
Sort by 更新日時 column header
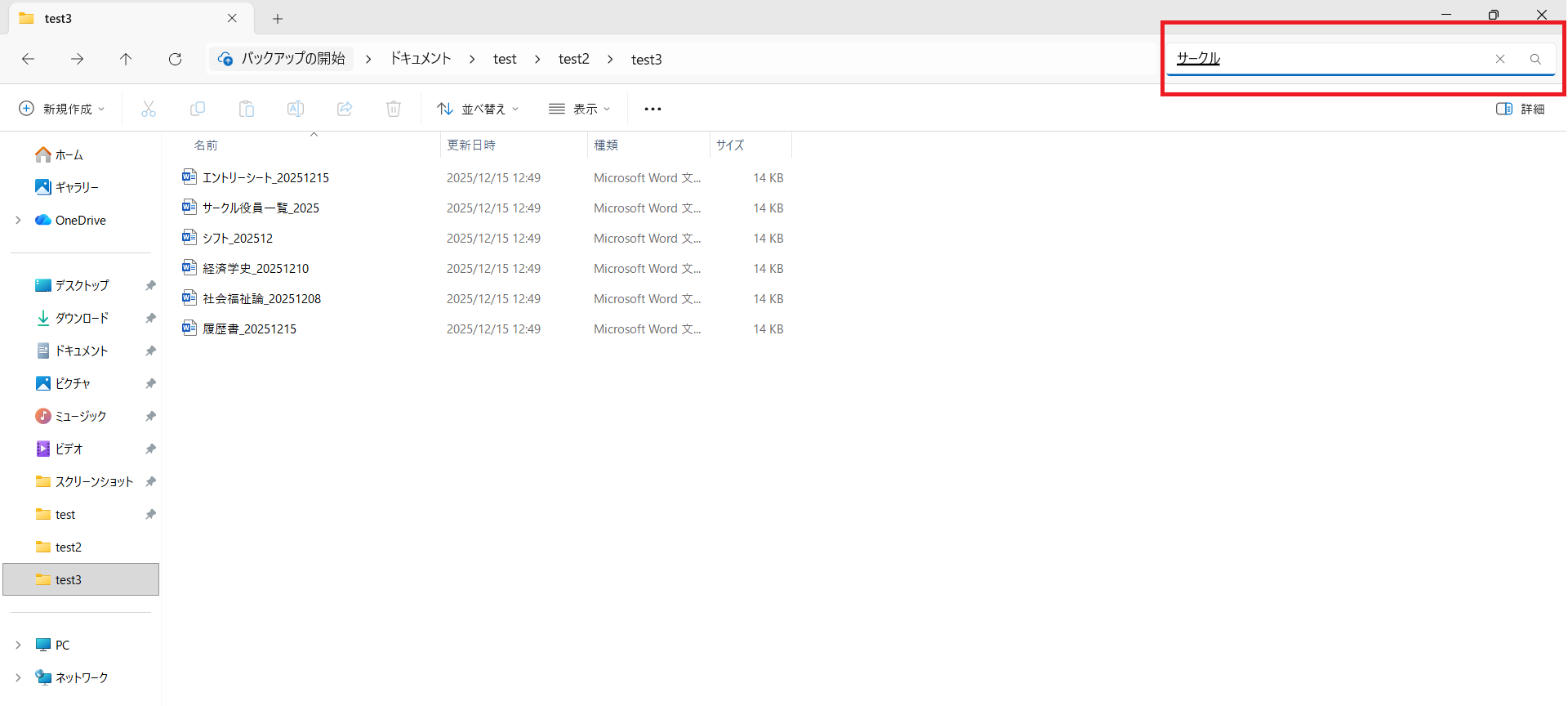pyautogui.click(x=471, y=145)
